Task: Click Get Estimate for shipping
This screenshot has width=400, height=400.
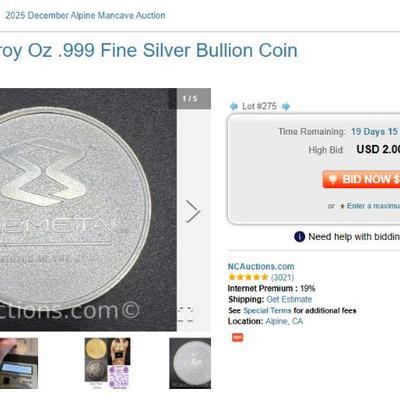Action: coord(289,299)
